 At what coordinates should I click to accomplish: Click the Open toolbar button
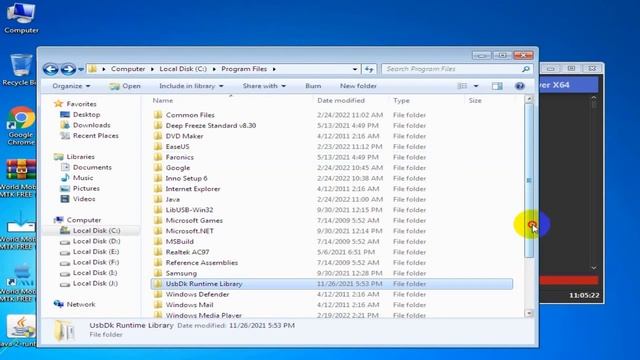125,86
